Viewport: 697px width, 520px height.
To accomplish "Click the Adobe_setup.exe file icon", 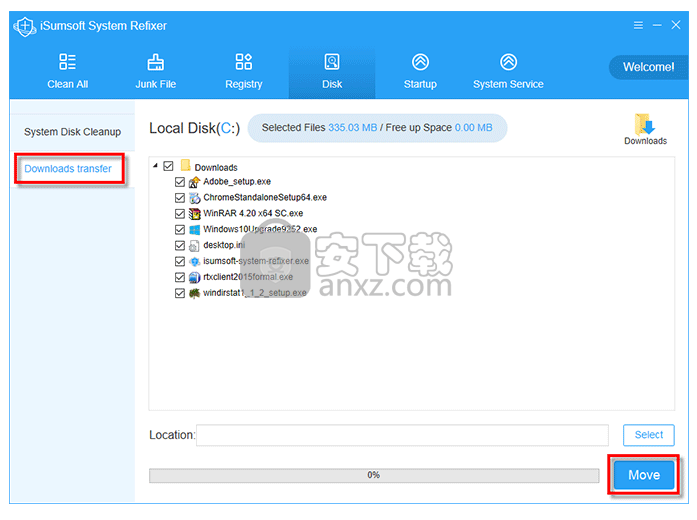I will click(195, 182).
